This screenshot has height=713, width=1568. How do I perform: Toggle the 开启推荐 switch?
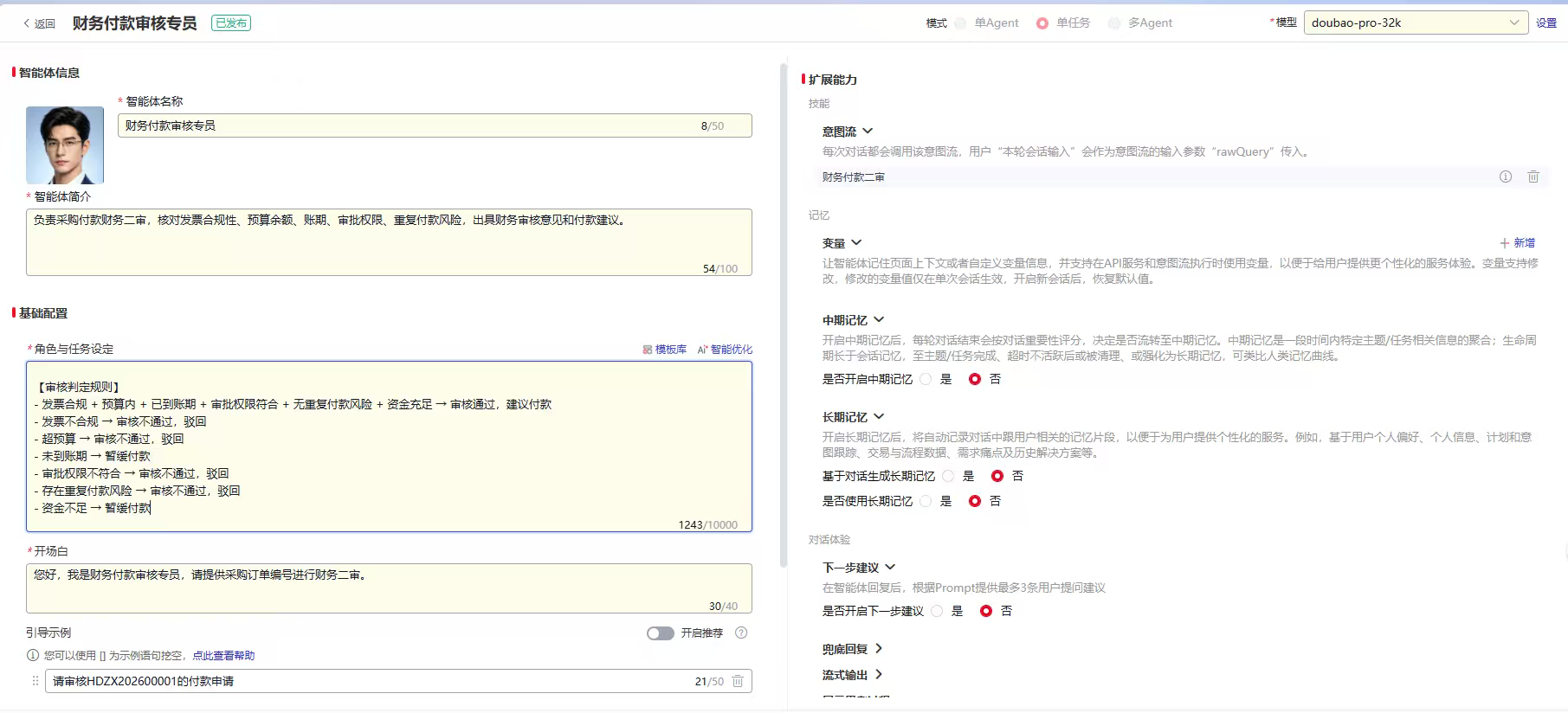point(661,633)
